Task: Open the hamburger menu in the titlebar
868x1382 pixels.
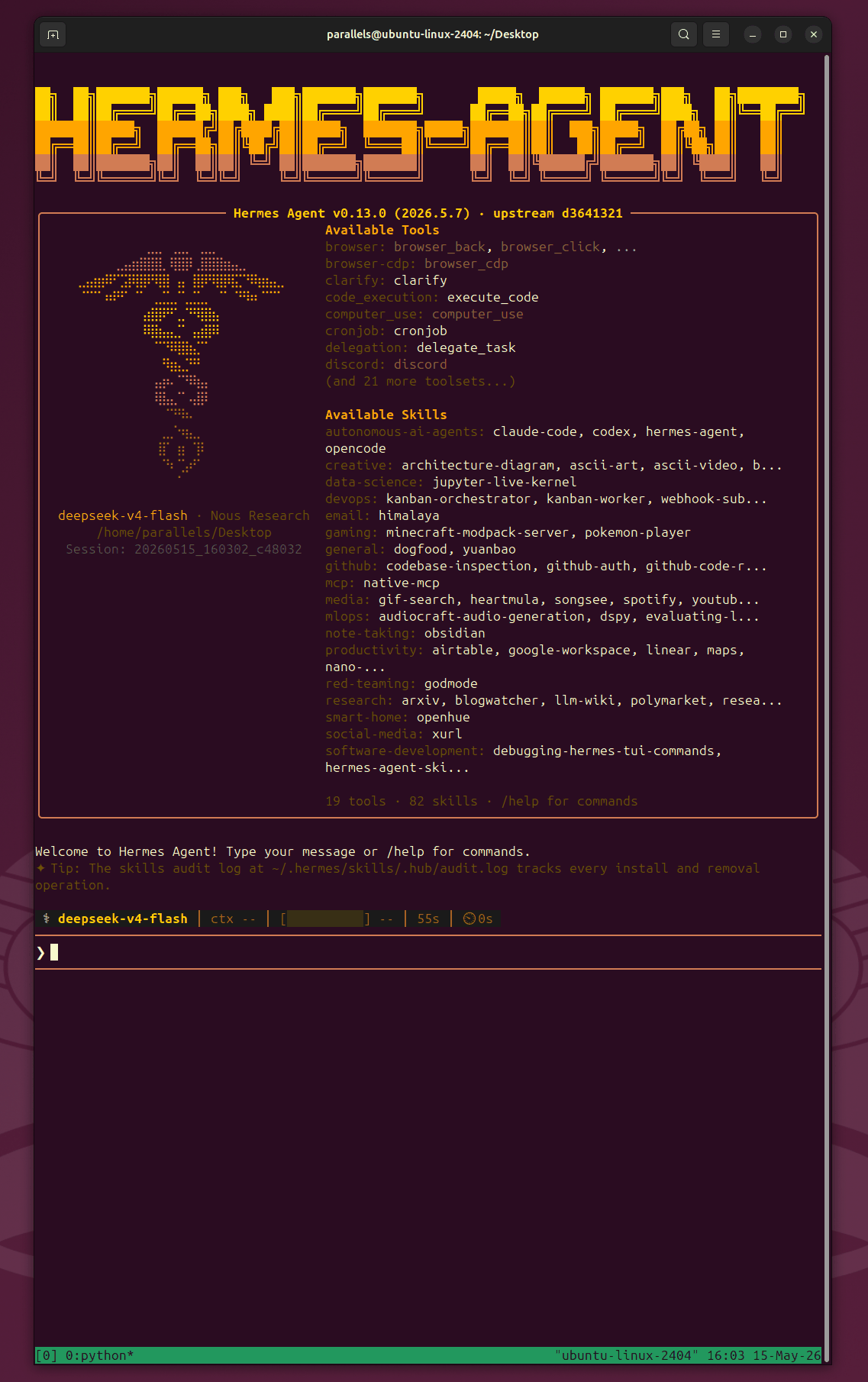Action: [716, 34]
